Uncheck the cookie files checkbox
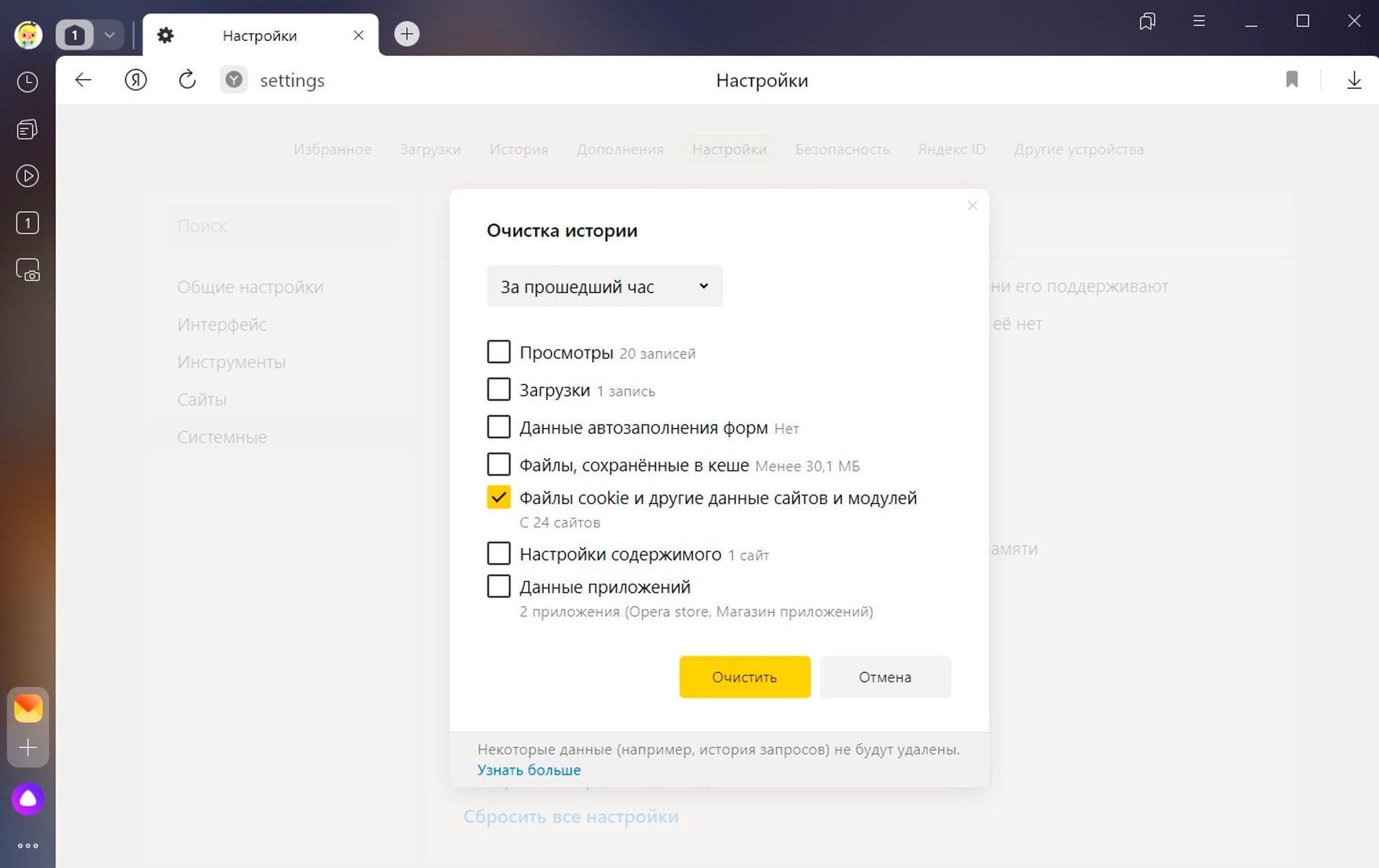The width and height of the screenshot is (1379, 868). pos(498,497)
